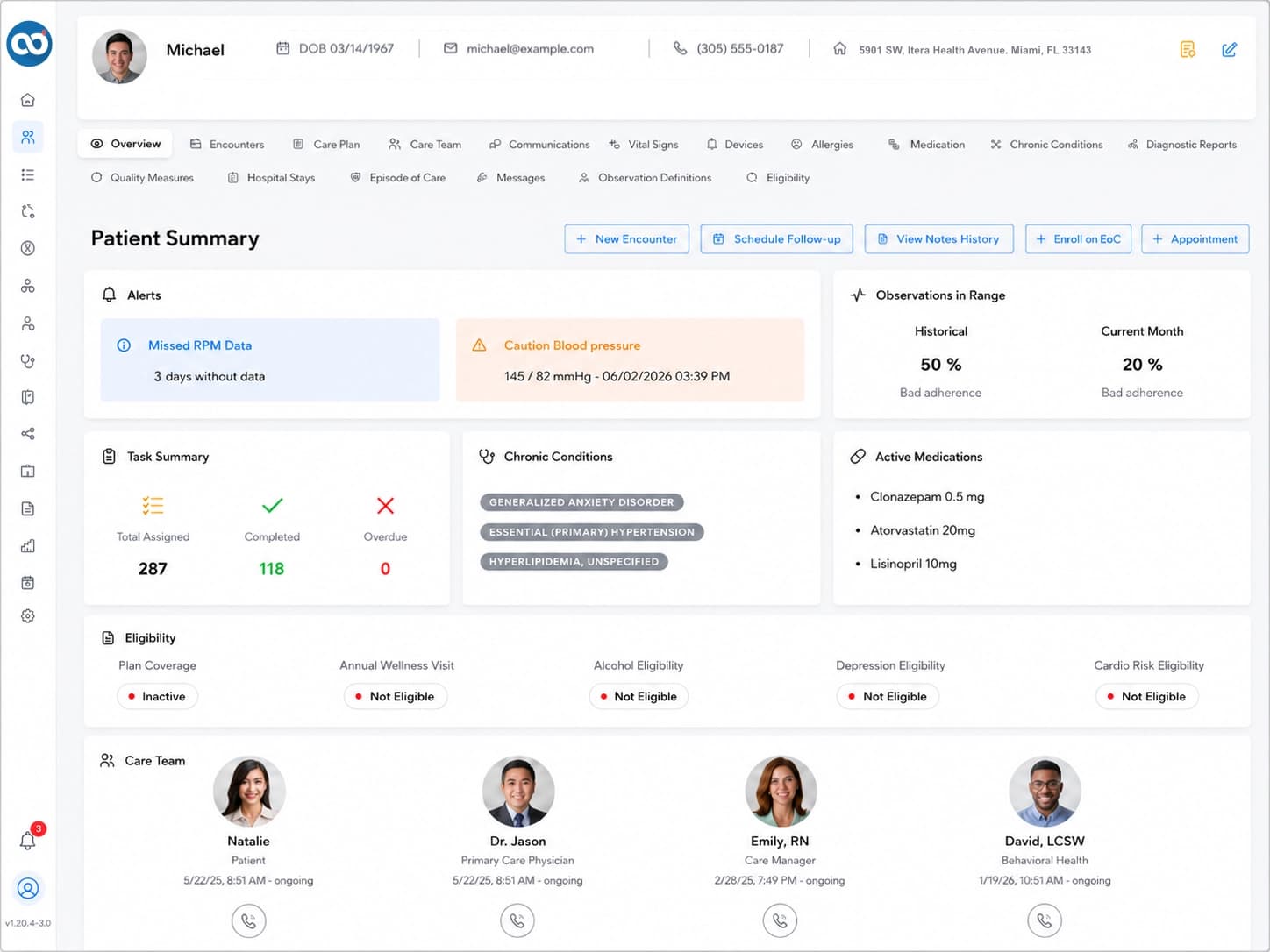Call Emily, RN using her phone icon
The image size is (1270, 952).
click(x=780, y=920)
